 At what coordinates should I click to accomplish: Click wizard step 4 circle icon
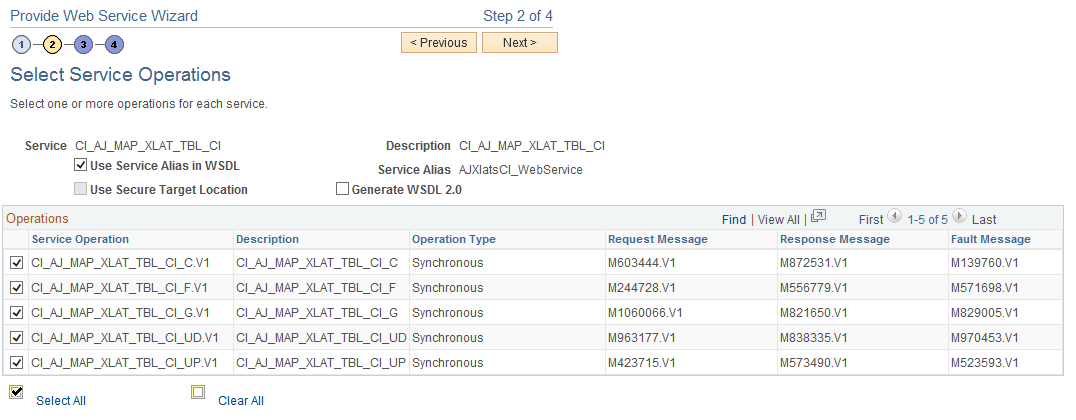pyautogui.click(x=115, y=44)
